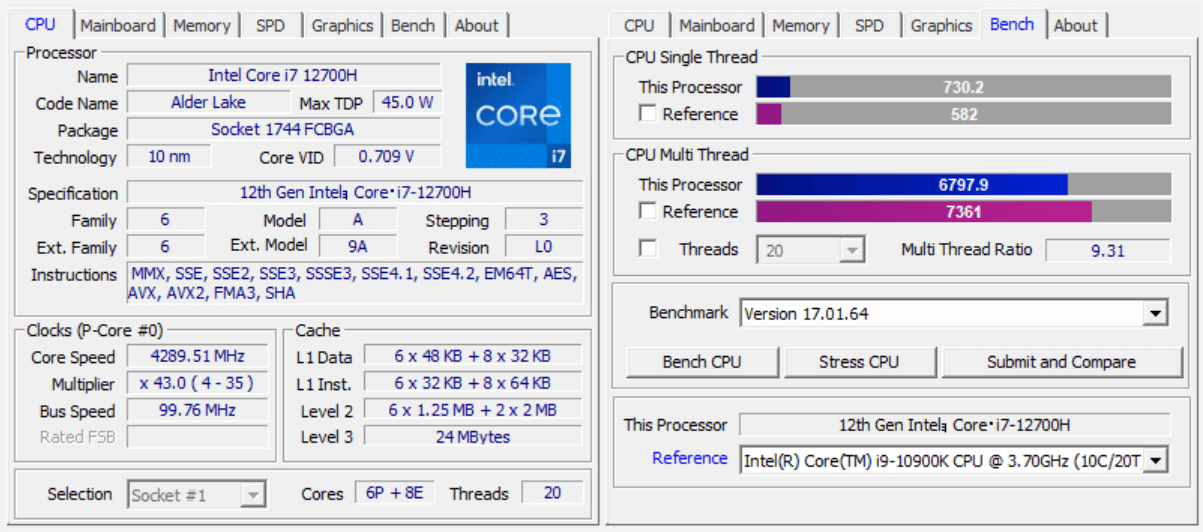Tick the Threads checkbox
The width and height of the screenshot is (1203, 532).
click(x=648, y=249)
